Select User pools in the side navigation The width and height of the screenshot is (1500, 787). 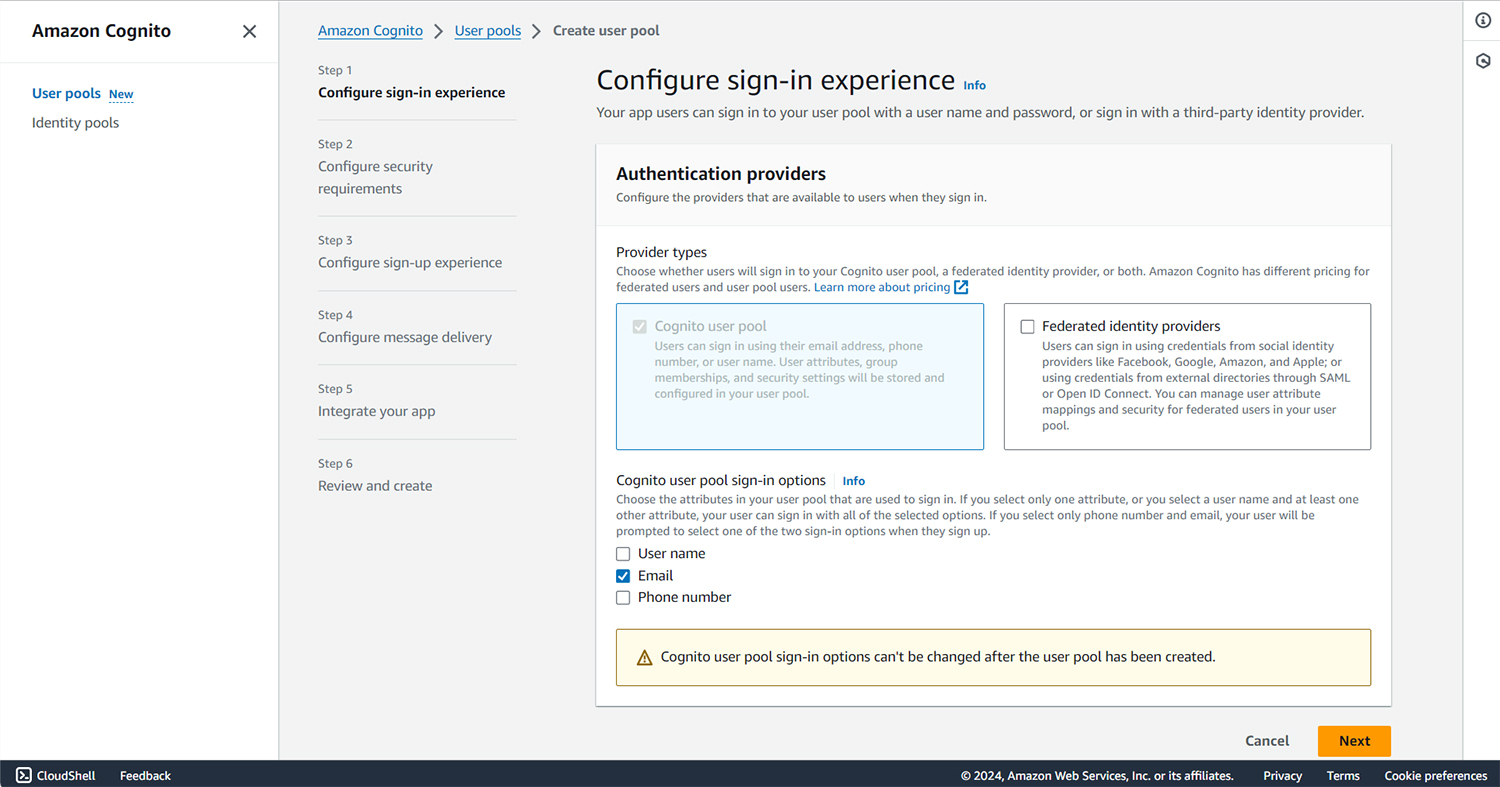tap(66, 93)
